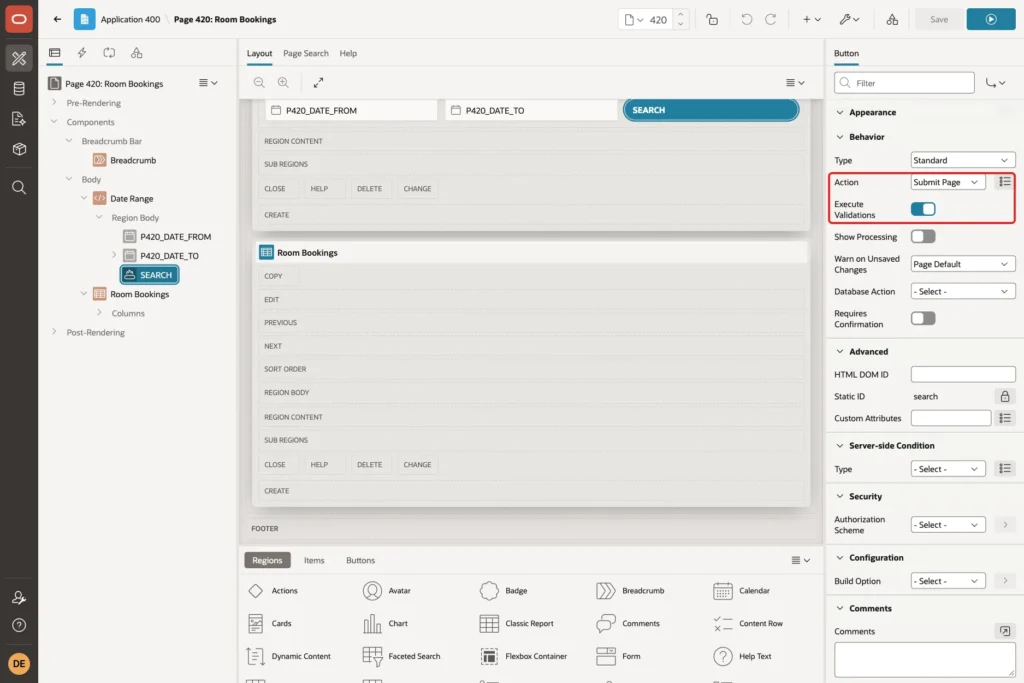Show the Items gallery tab
The image size is (1024, 683).
pyautogui.click(x=314, y=560)
